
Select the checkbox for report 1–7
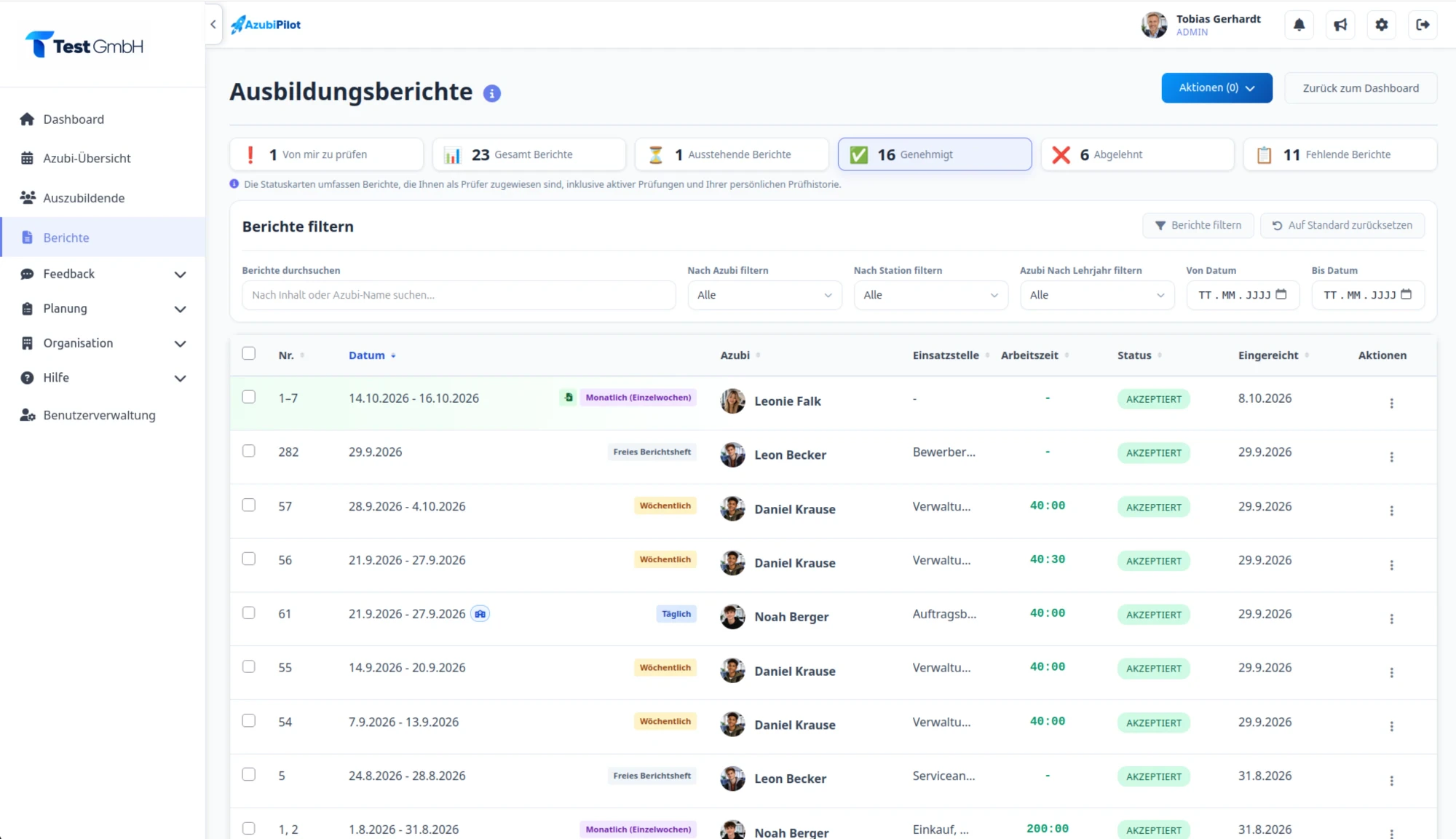point(249,397)
